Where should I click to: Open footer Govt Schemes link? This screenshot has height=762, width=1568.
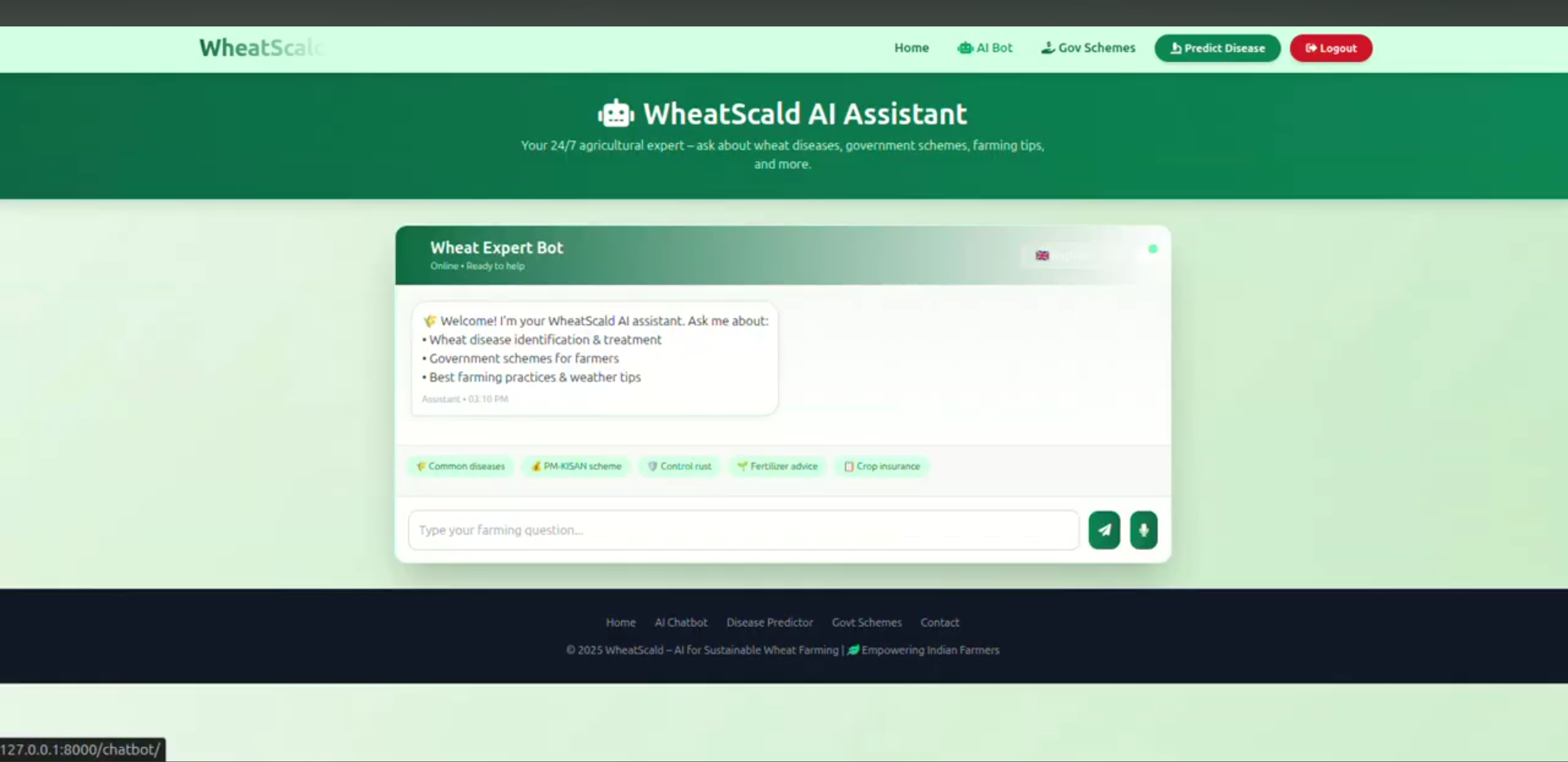point(866,623)
